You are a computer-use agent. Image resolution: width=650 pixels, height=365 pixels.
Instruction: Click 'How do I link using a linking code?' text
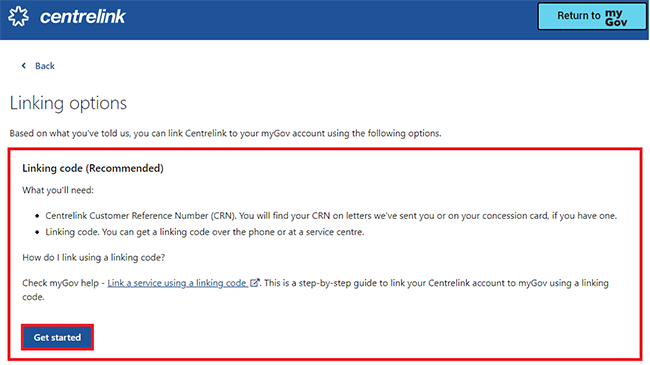pos(94,257)
